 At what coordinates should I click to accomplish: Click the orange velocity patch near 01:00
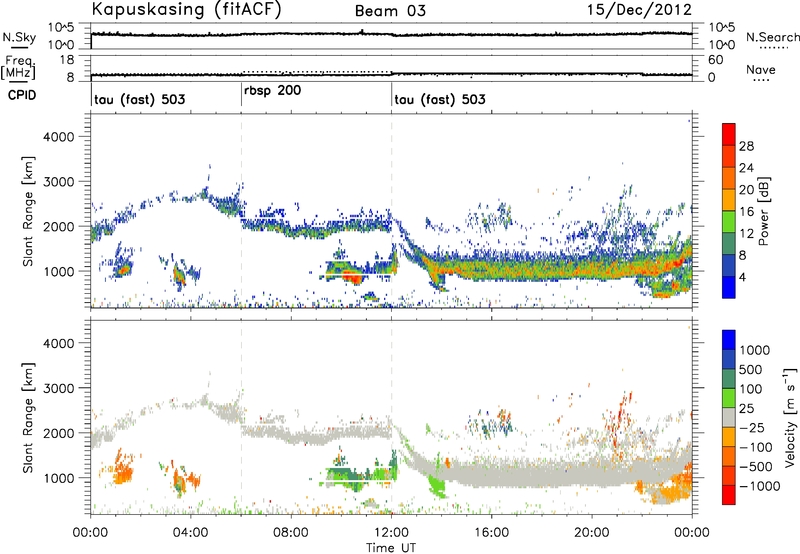click(122, 472)
